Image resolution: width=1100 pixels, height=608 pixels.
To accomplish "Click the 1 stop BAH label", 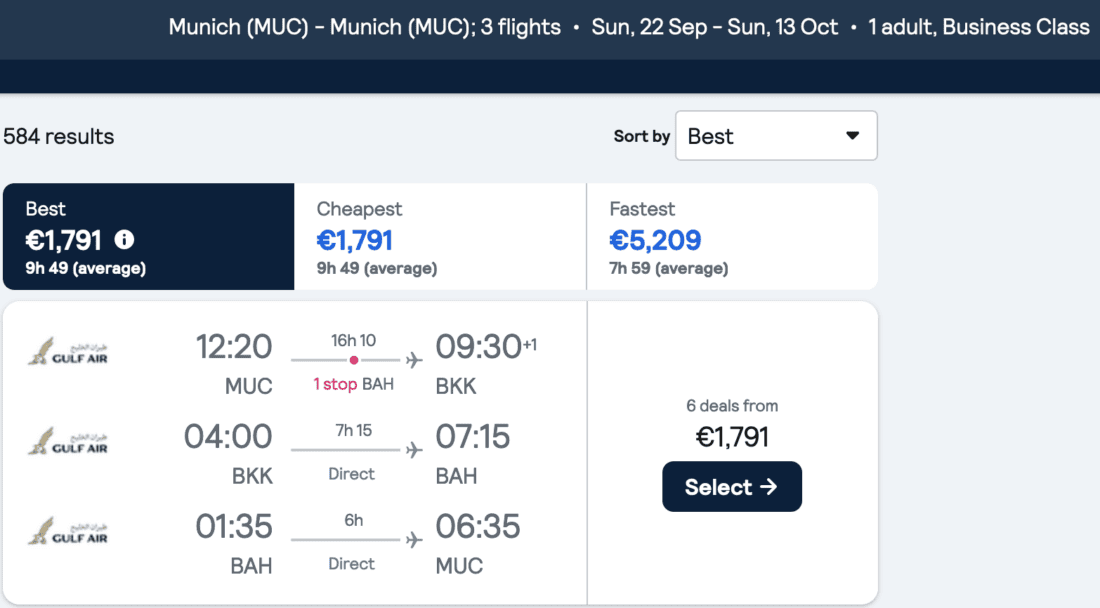I will 353,384.
